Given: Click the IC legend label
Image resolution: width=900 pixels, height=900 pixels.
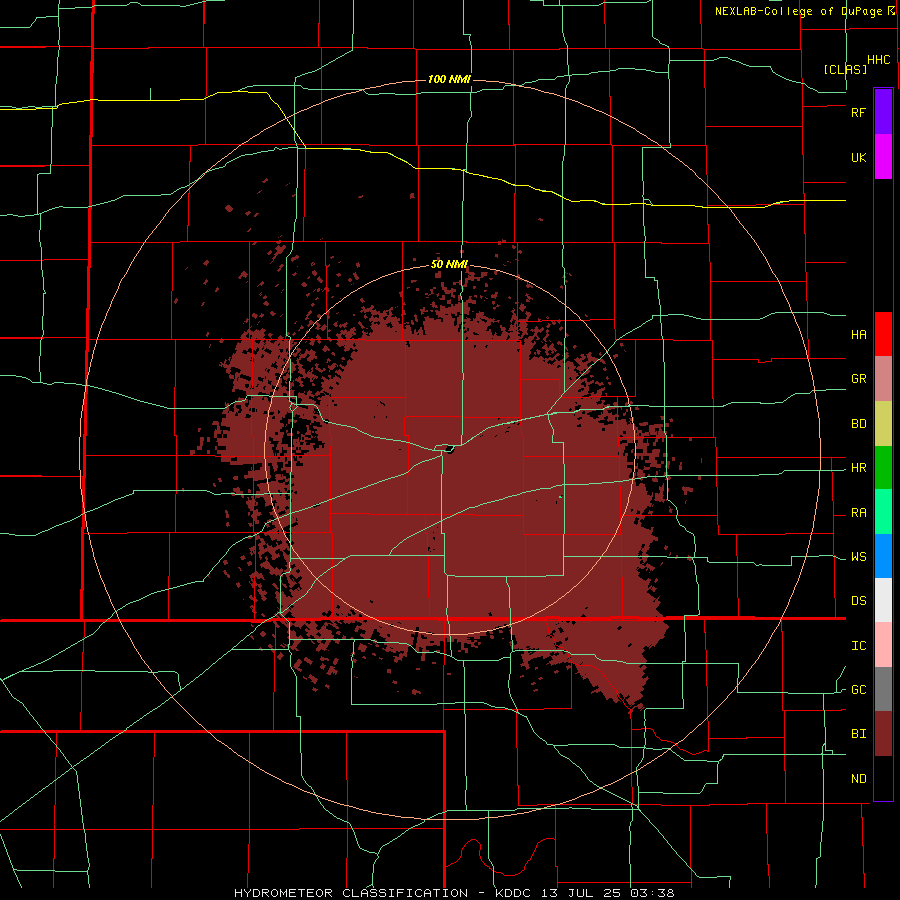Looking at the screenshot, I should pos(859,646).
